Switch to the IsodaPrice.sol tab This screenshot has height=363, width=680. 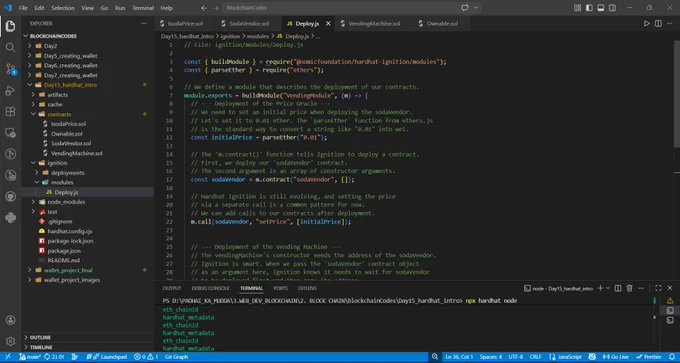click(x=185, y=23)
